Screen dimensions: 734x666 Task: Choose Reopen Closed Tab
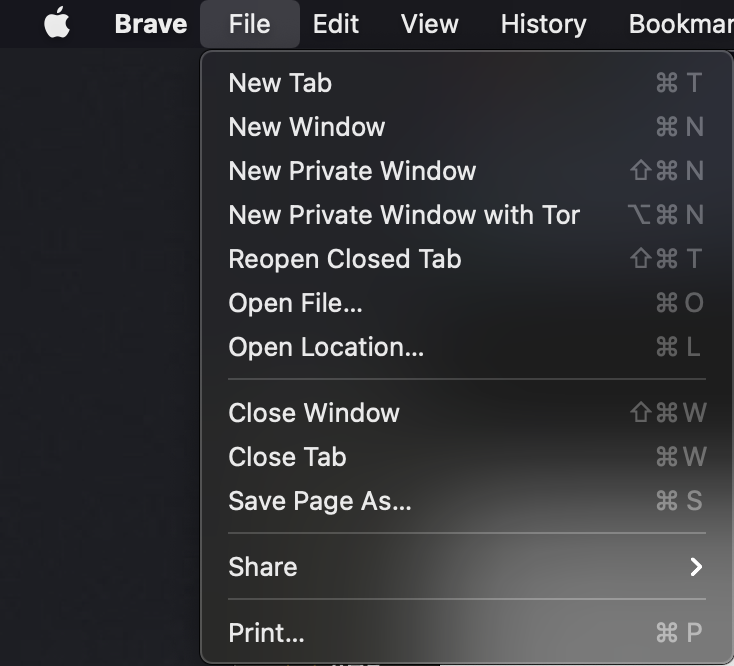(467, 259)
